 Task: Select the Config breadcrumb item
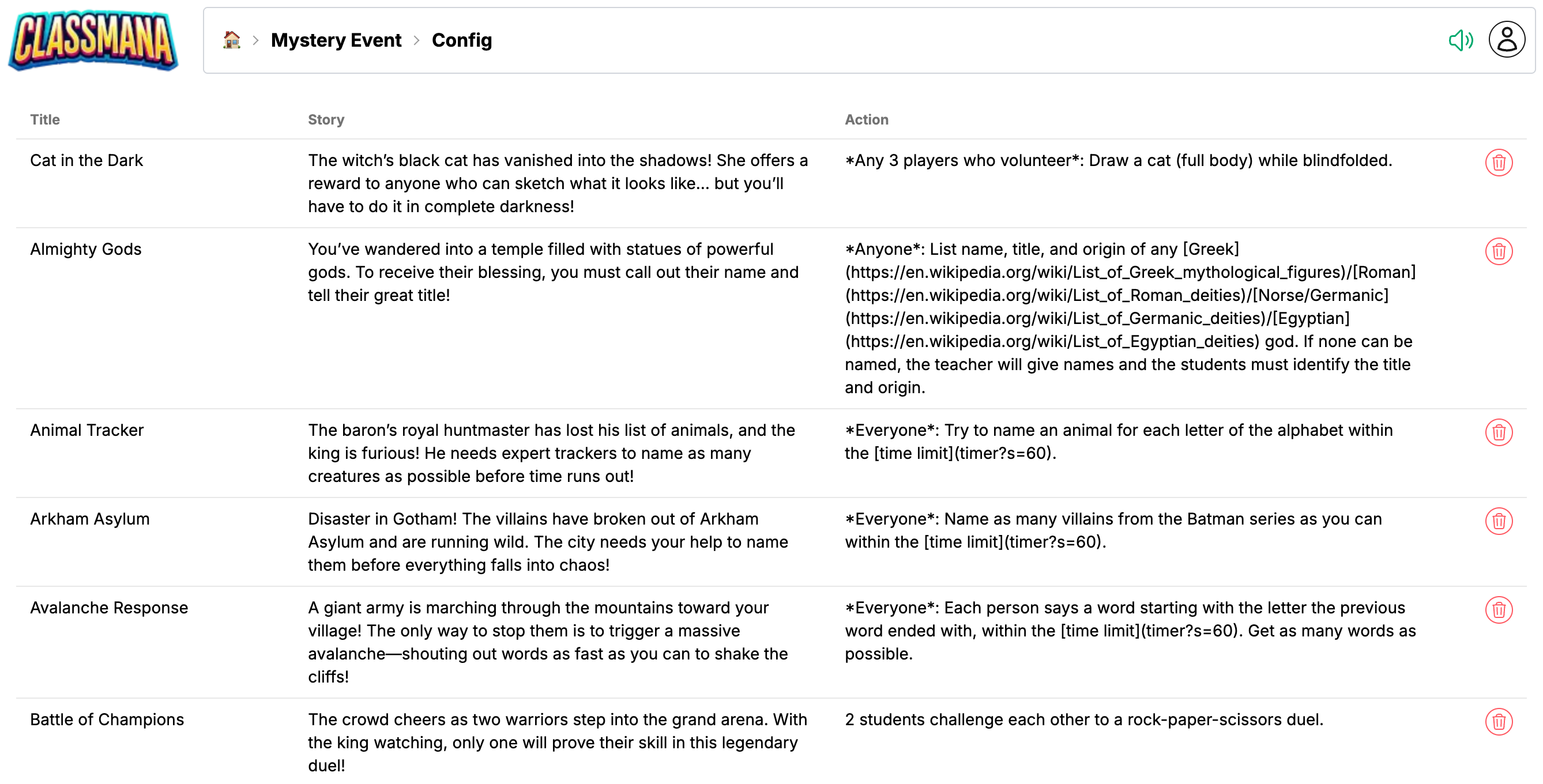[x=461, y=40]
